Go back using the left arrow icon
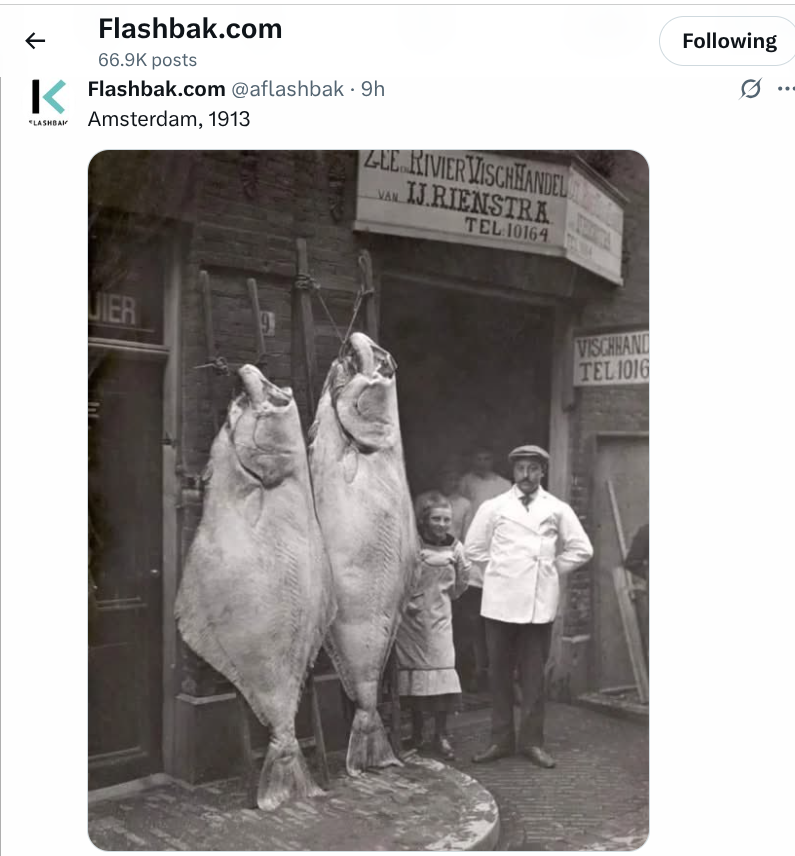 pyautogui.click(x=35, y=40)
